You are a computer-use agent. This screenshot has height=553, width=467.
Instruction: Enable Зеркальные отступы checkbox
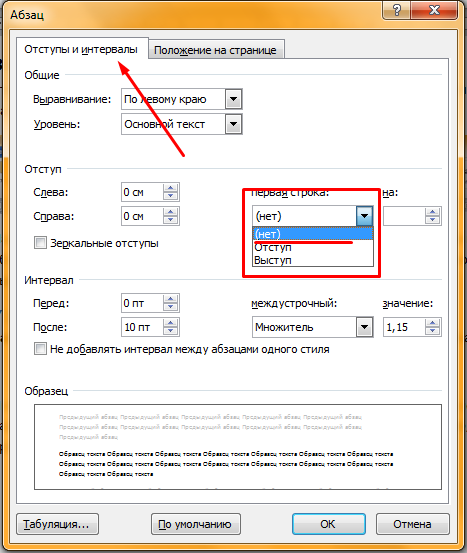click(40, 243)
